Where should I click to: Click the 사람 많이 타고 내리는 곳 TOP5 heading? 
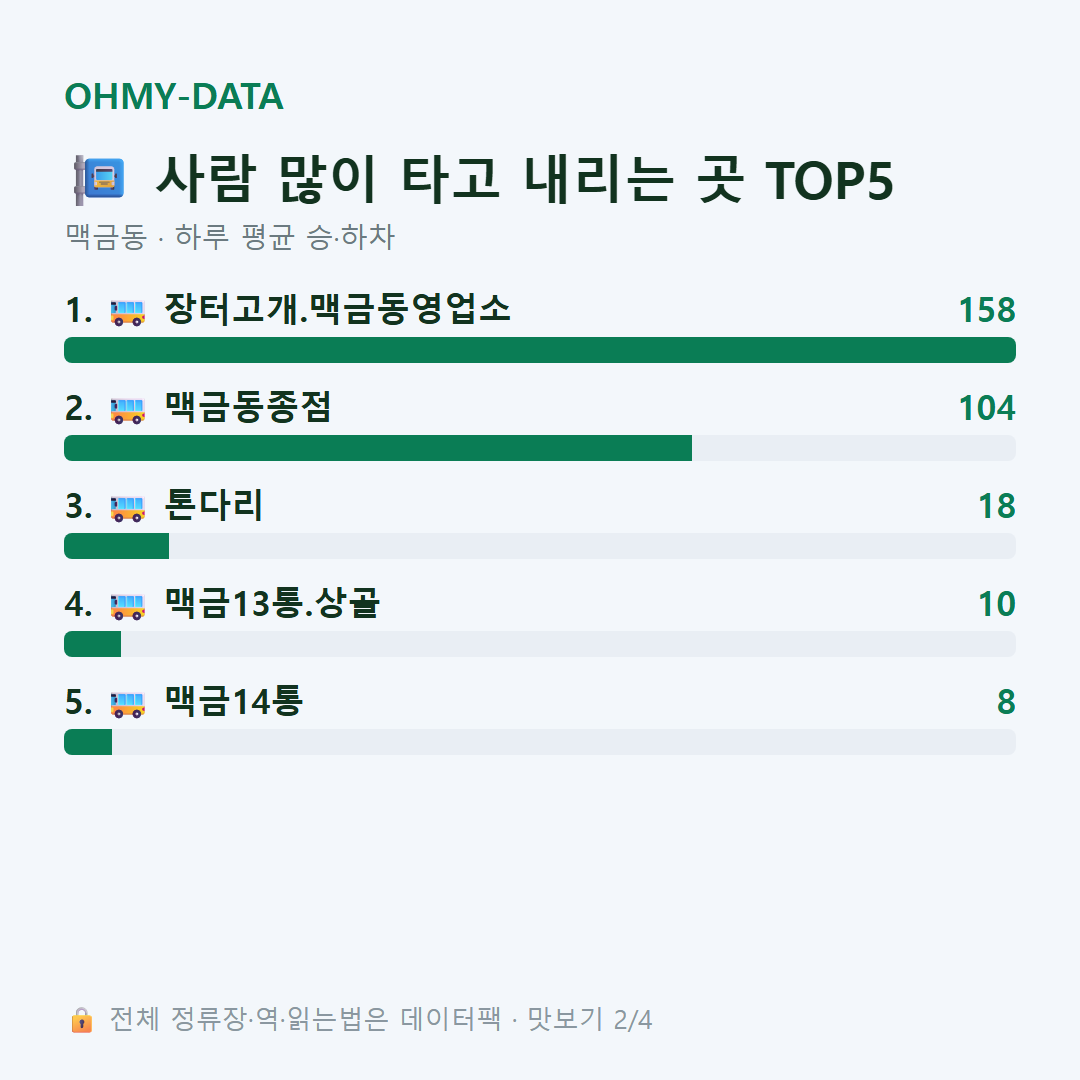coord(525,180)
